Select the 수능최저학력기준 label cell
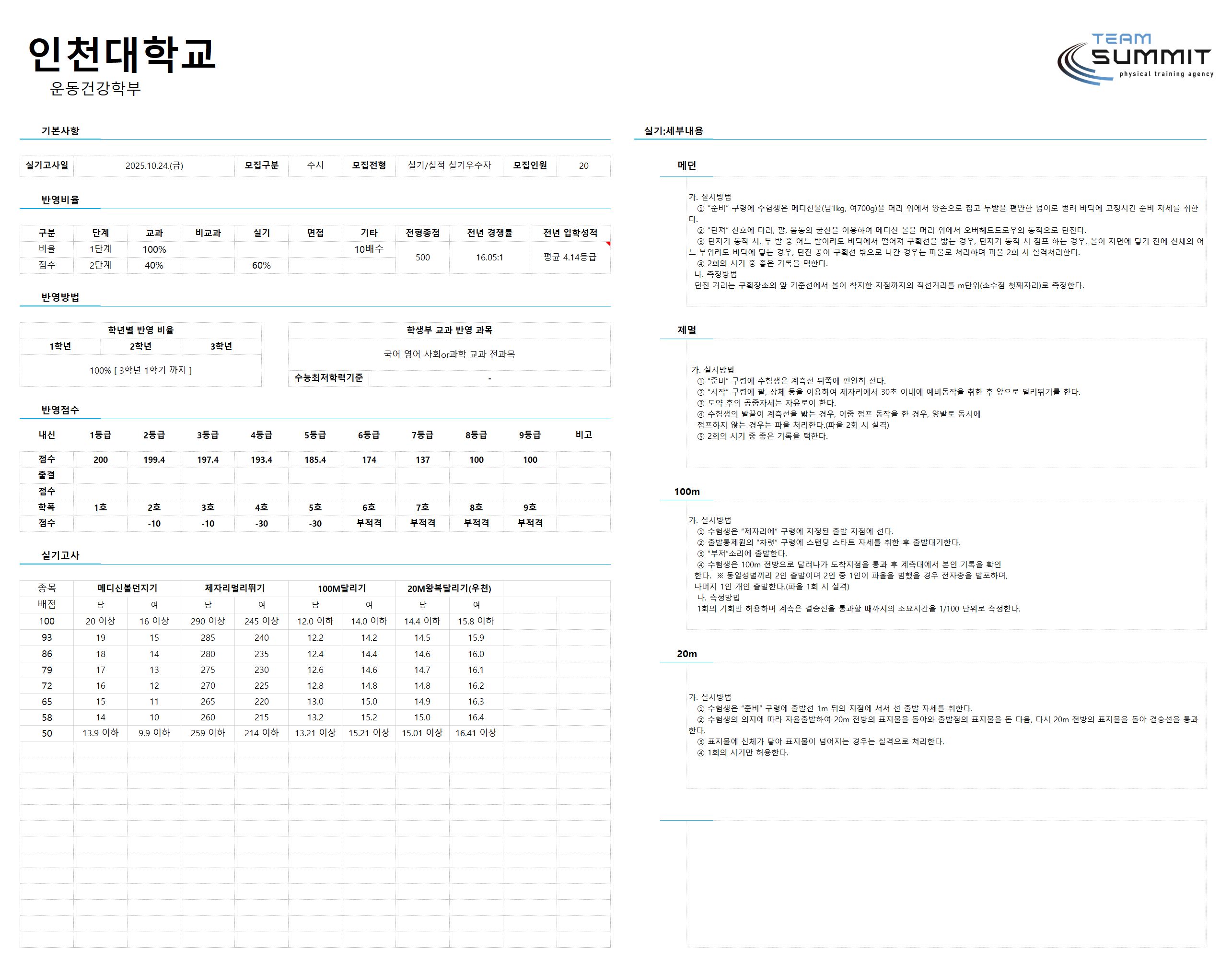1232x964 pixels. [x=328, y=377]
